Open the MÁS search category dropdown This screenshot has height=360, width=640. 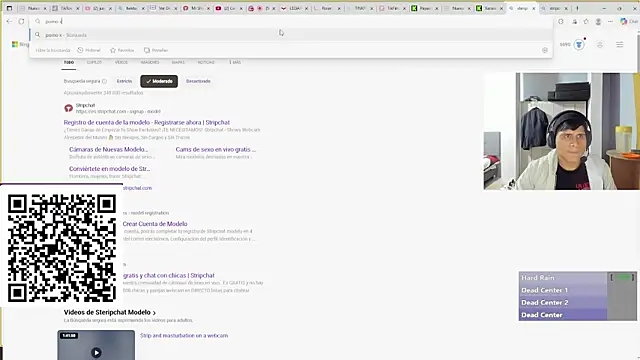235,62
